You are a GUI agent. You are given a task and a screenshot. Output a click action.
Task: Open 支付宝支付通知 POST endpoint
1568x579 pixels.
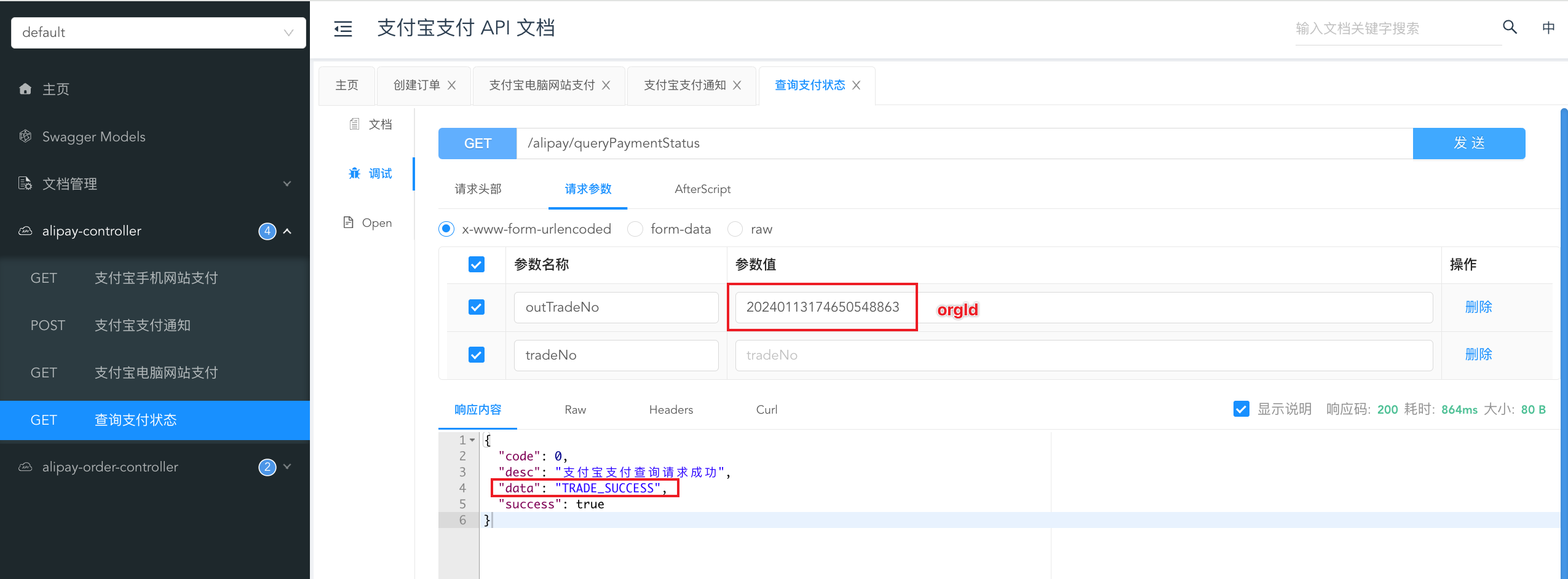(x=155, y=326)
